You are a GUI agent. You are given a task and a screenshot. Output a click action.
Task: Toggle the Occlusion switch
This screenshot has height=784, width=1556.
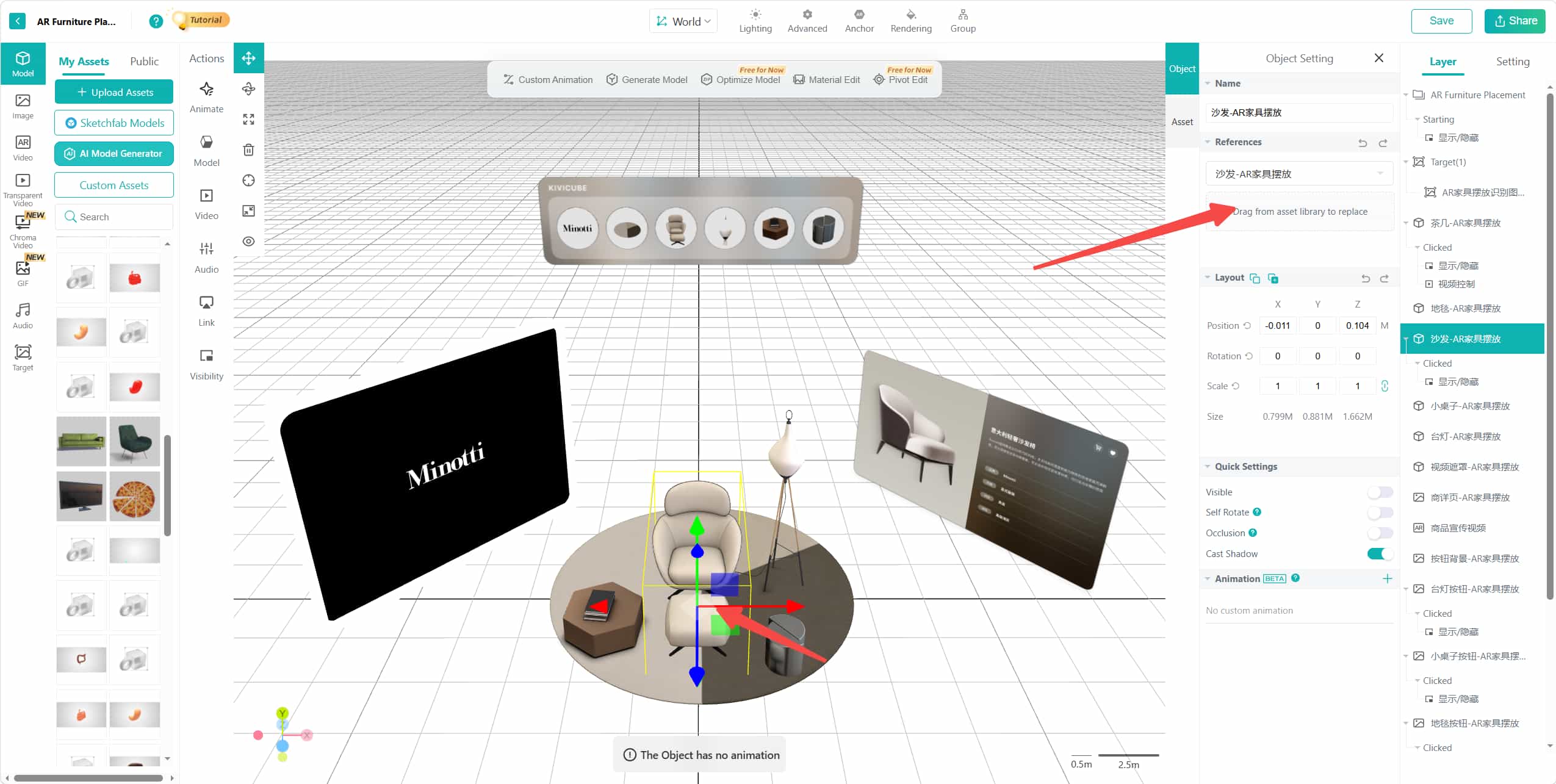point(1380,533)
